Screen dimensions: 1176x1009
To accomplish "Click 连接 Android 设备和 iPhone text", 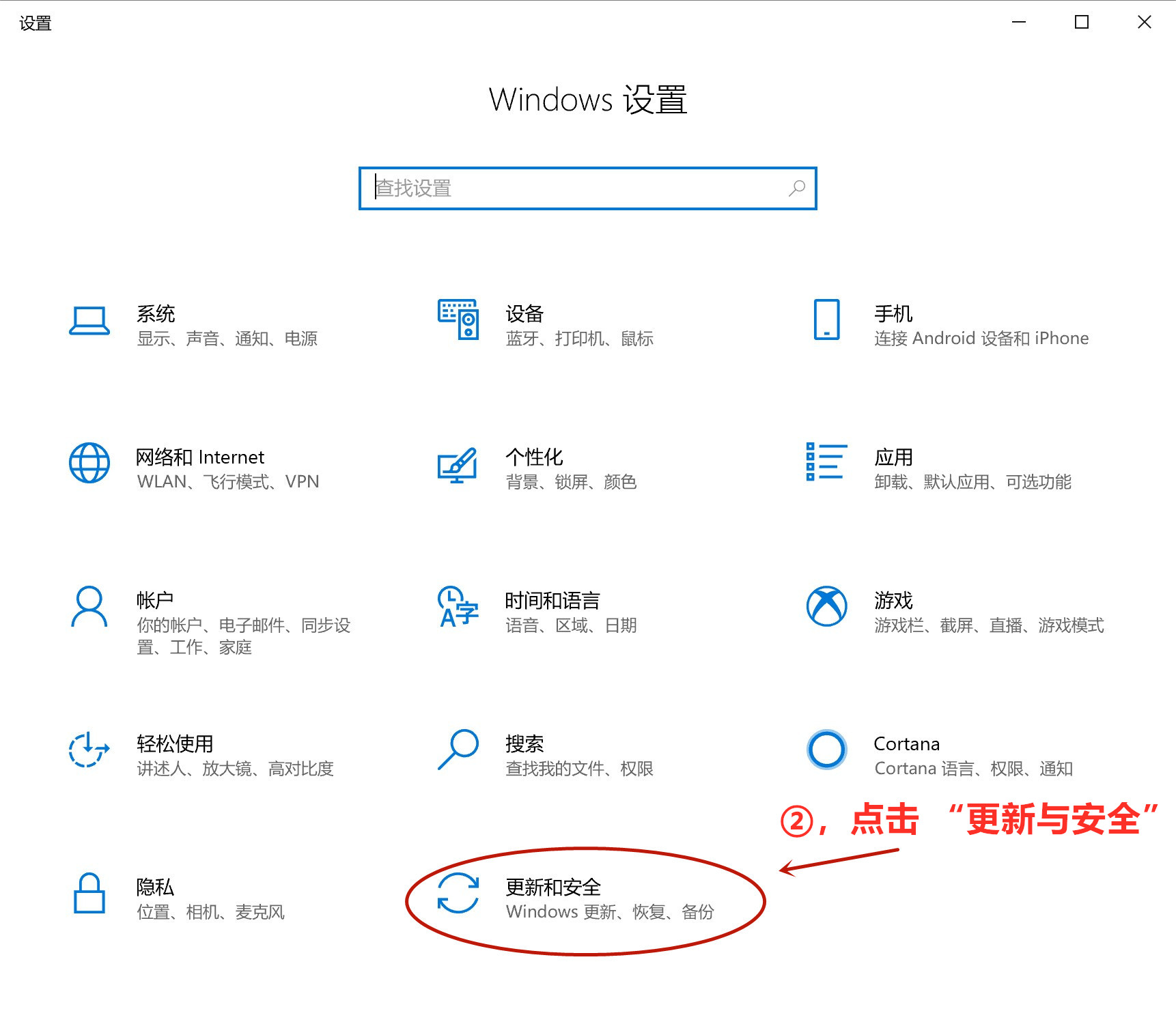I will tap(981, 339).
